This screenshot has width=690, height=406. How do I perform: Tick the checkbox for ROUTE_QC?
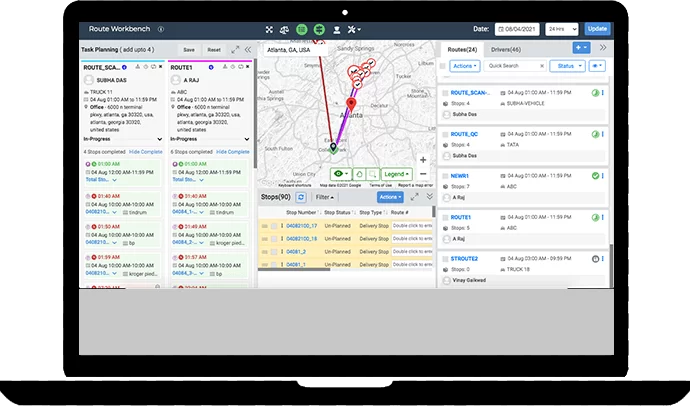point(445,135)
